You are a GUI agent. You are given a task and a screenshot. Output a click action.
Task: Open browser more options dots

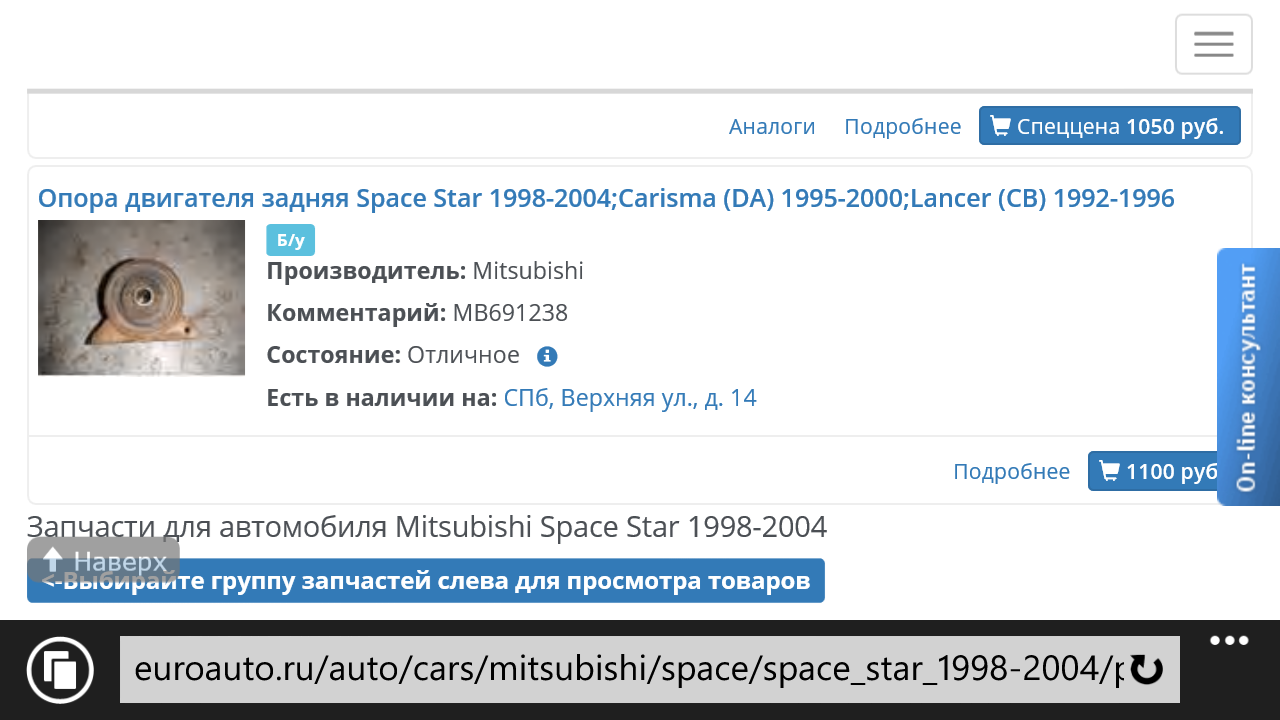click(1229, 641)
